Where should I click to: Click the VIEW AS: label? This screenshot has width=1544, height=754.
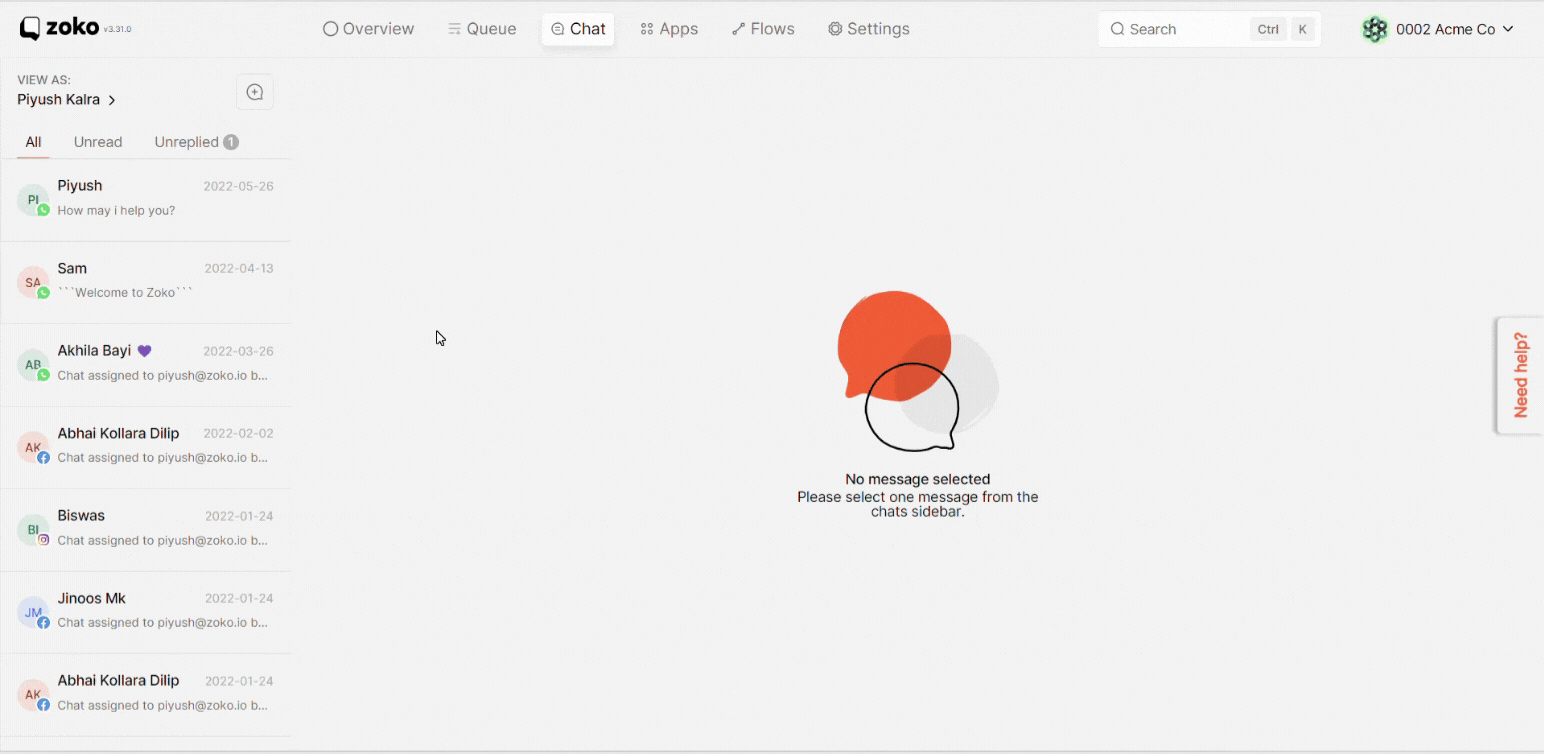[x=44, y=80]
